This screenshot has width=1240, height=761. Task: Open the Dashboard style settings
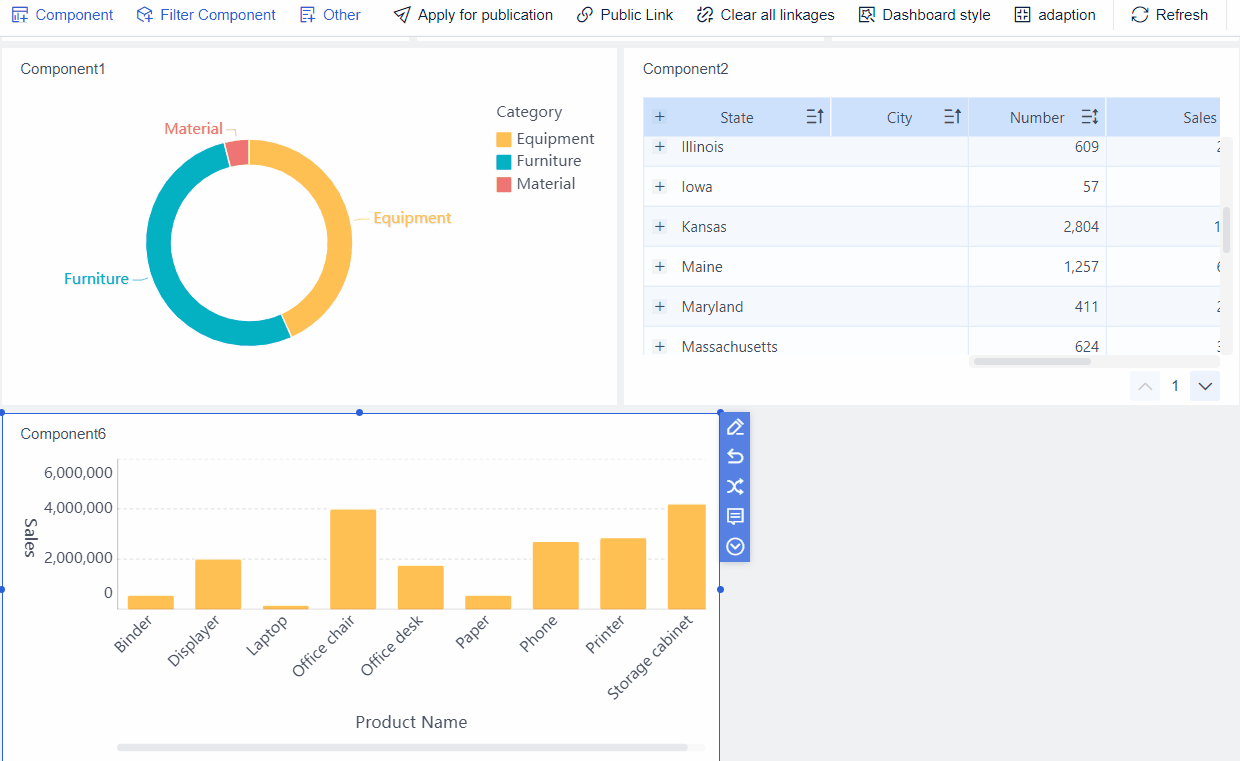pyautogui.click(x=924, y=15)
